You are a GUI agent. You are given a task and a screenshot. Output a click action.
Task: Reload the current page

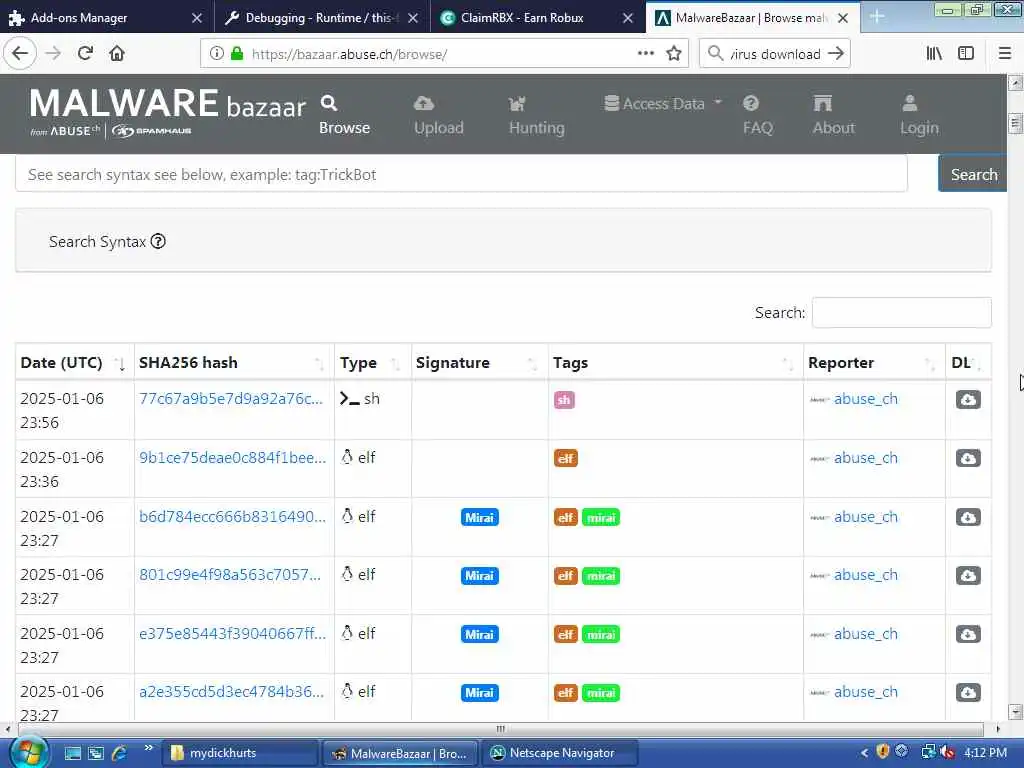tap(86, 54)
